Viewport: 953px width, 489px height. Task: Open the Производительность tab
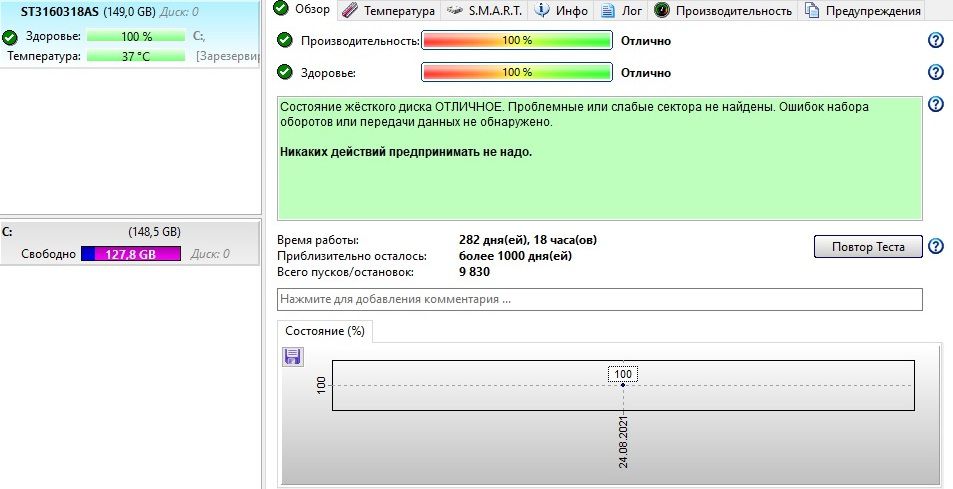pyautogui.click(x=723, y=11)
